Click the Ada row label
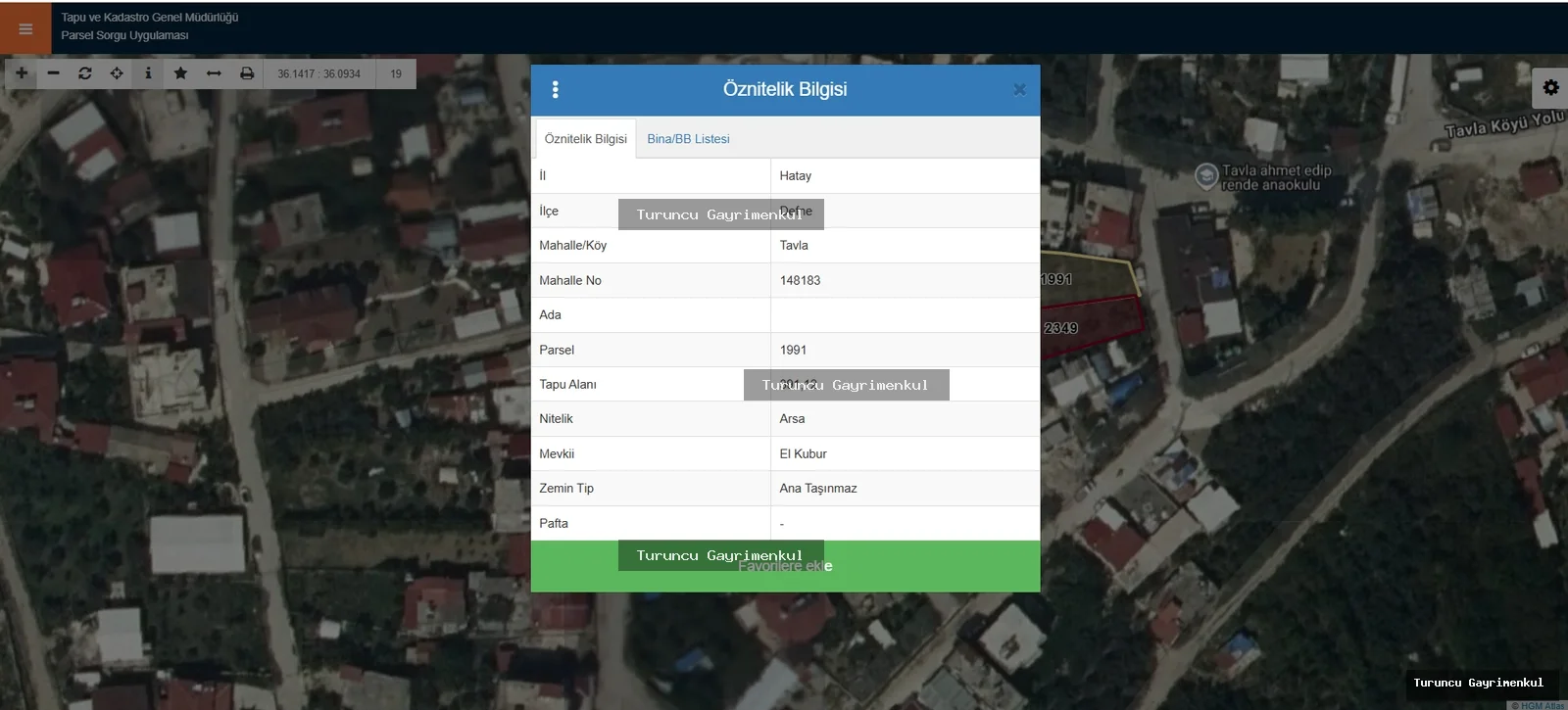 click(x=550, y=315)
